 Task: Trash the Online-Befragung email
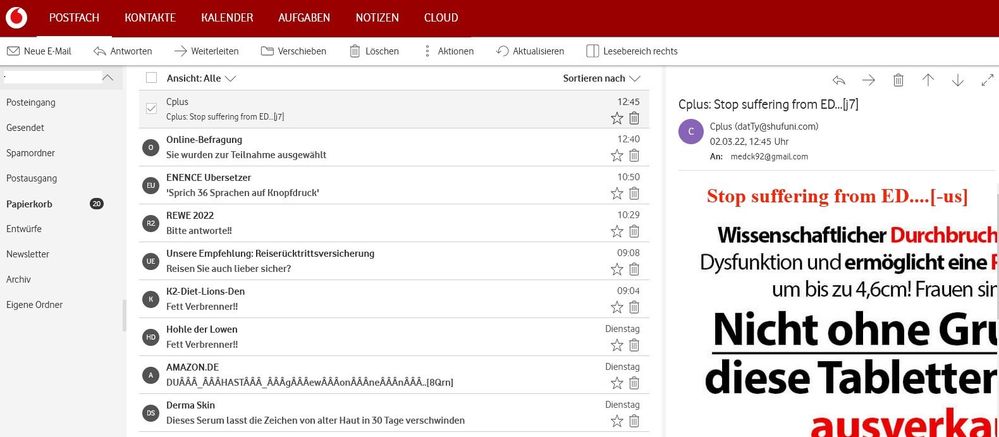click(634, 155)
